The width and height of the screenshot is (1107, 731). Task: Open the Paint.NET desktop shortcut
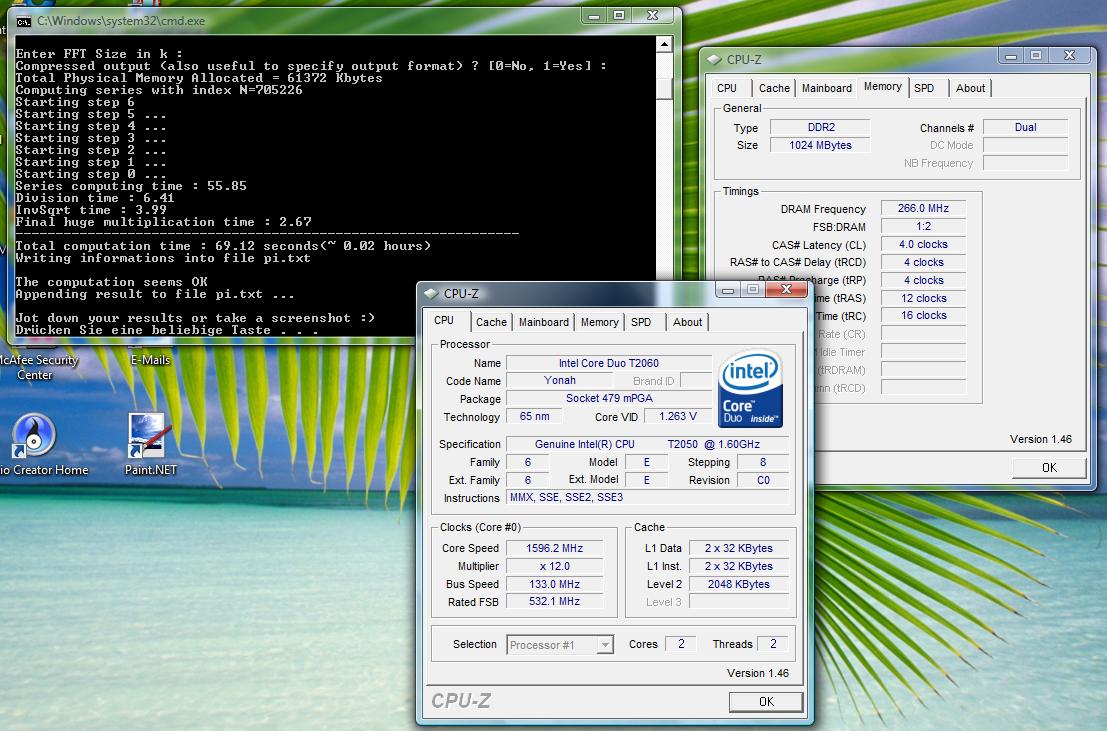click(x=150, y=445)
